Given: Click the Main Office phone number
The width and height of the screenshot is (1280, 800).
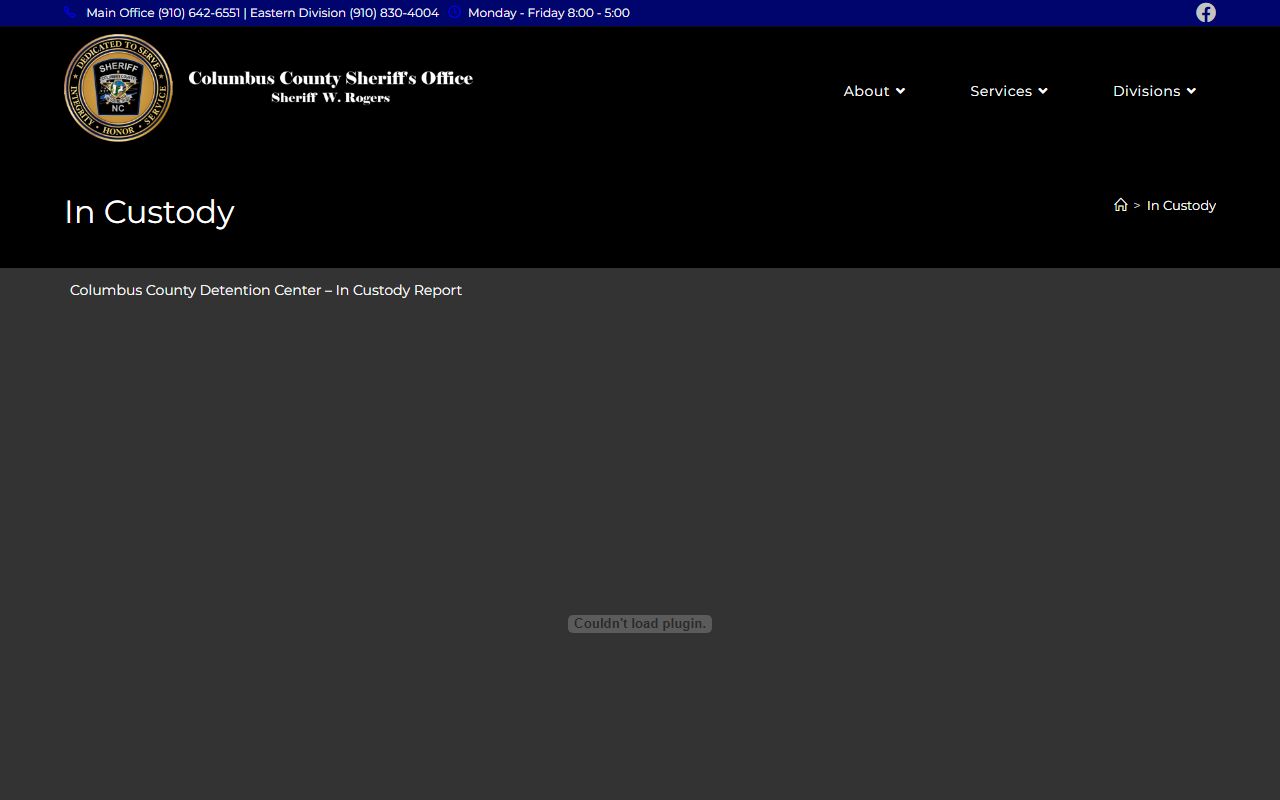Looking at the screenshot, I should pos(198,13).
